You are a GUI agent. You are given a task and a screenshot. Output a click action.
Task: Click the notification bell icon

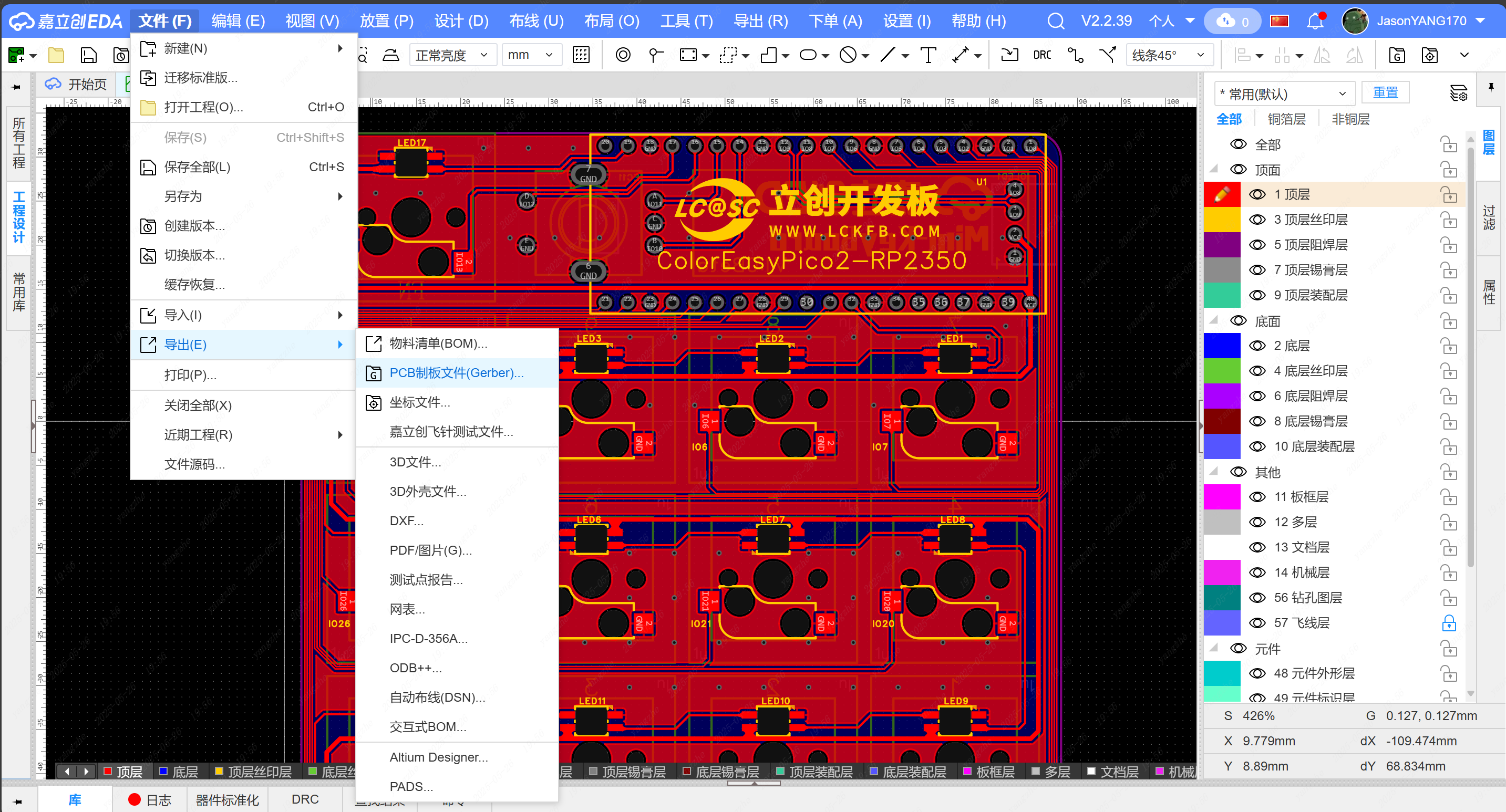[1315, 21]
